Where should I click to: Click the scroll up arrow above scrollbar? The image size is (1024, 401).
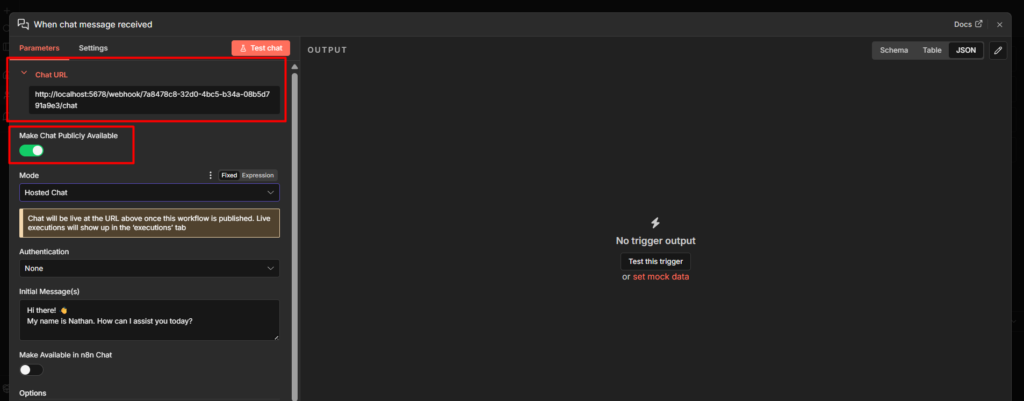click(x=295, y=67)
